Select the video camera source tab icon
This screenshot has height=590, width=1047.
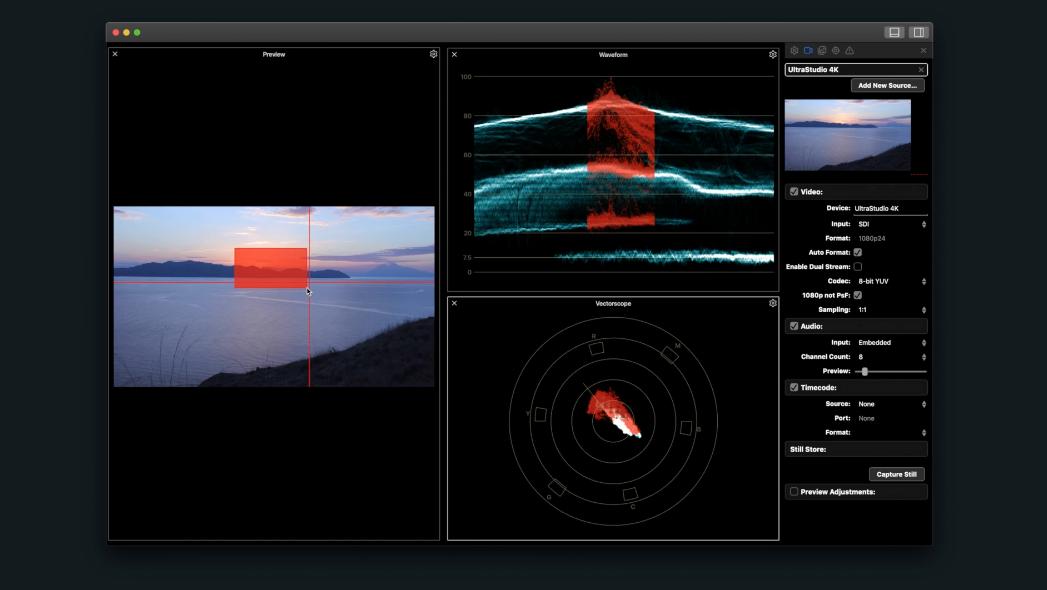pyautogui.click(x=808, y=50)
